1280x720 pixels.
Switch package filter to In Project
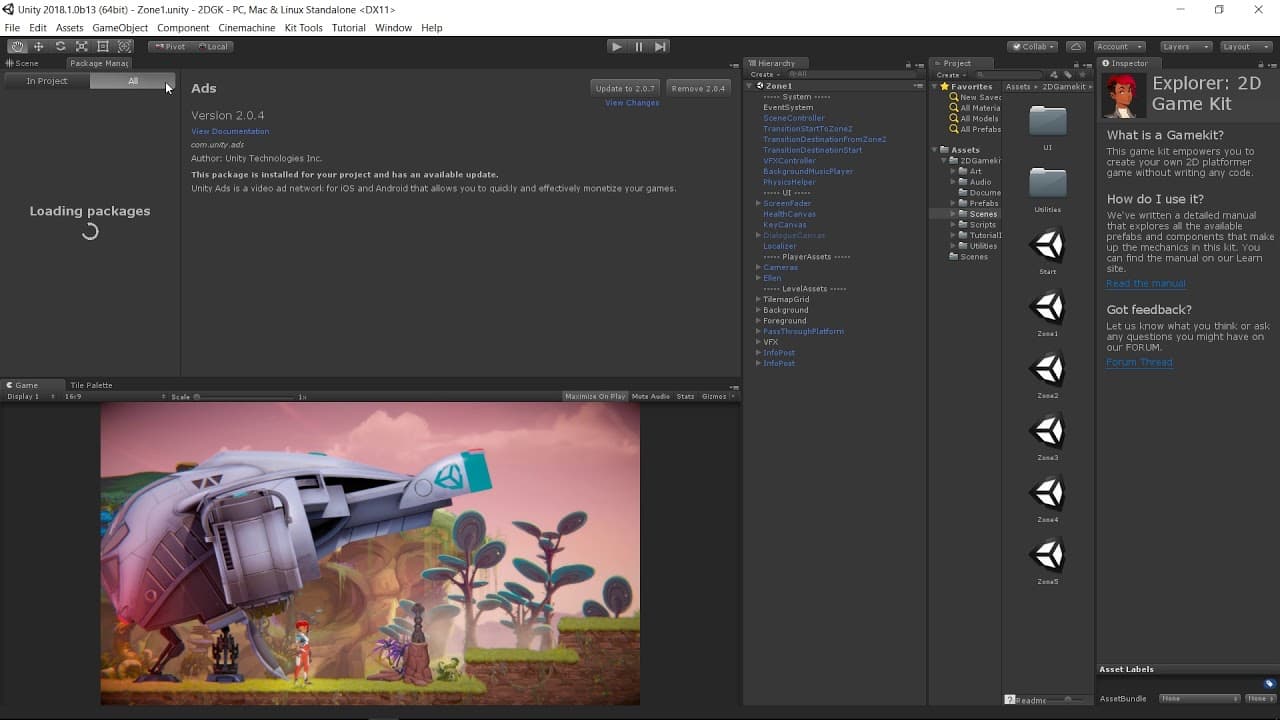47,81
